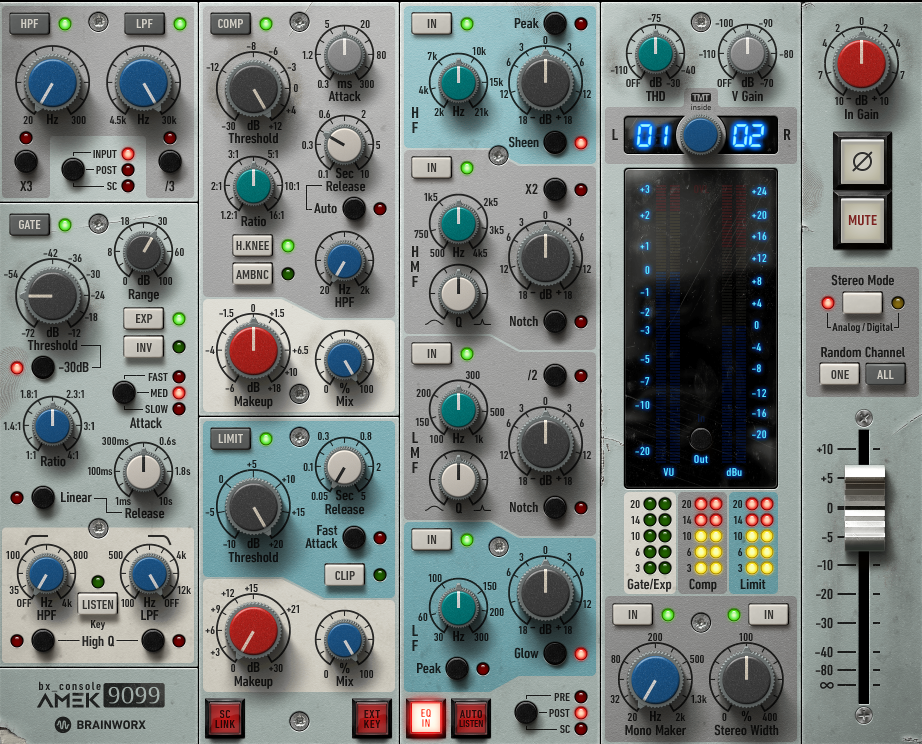Click the left key filter High Q button

(x=43, y=640)
